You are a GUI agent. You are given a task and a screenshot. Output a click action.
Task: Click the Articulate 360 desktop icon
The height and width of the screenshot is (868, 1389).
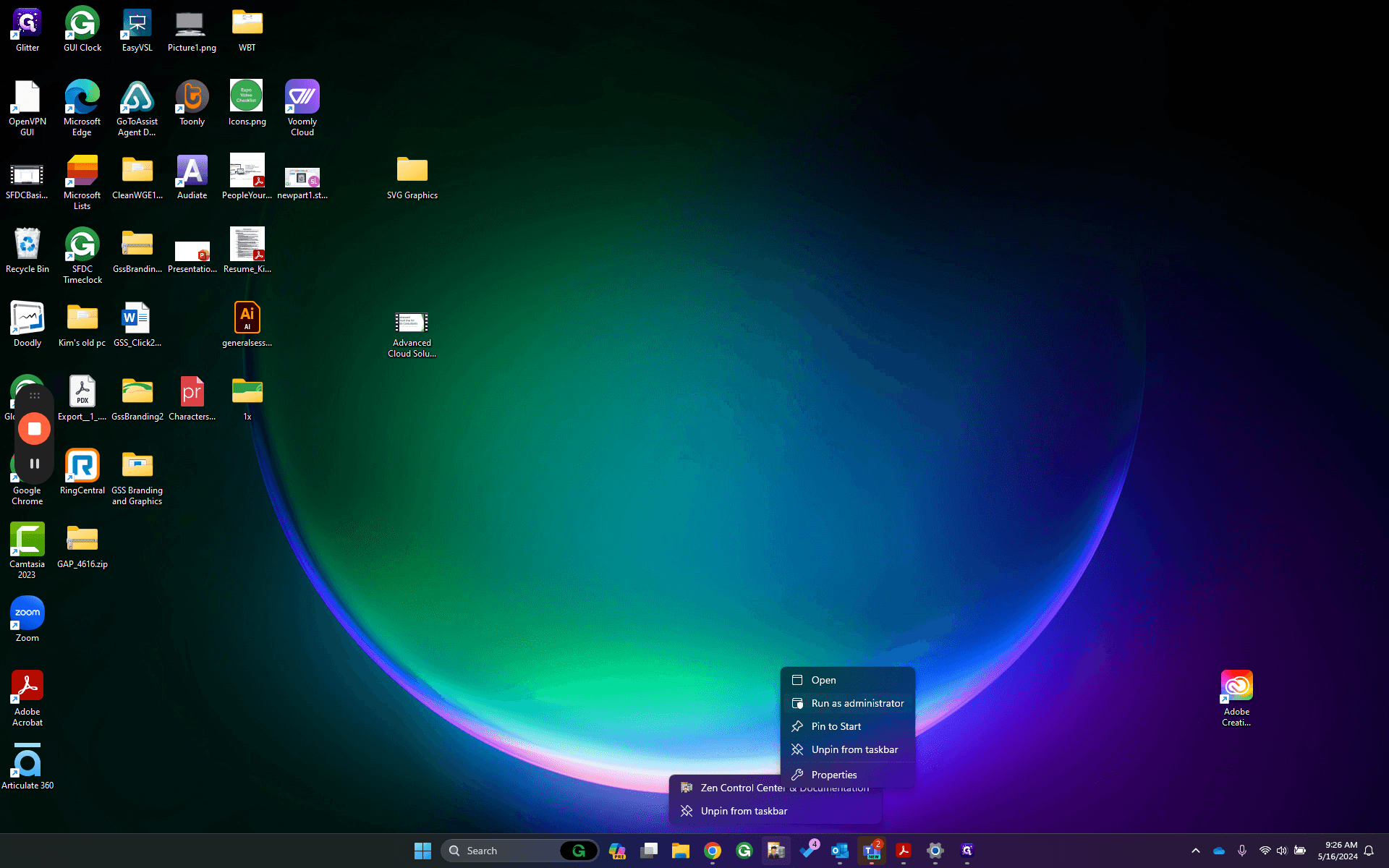point(27,767)
